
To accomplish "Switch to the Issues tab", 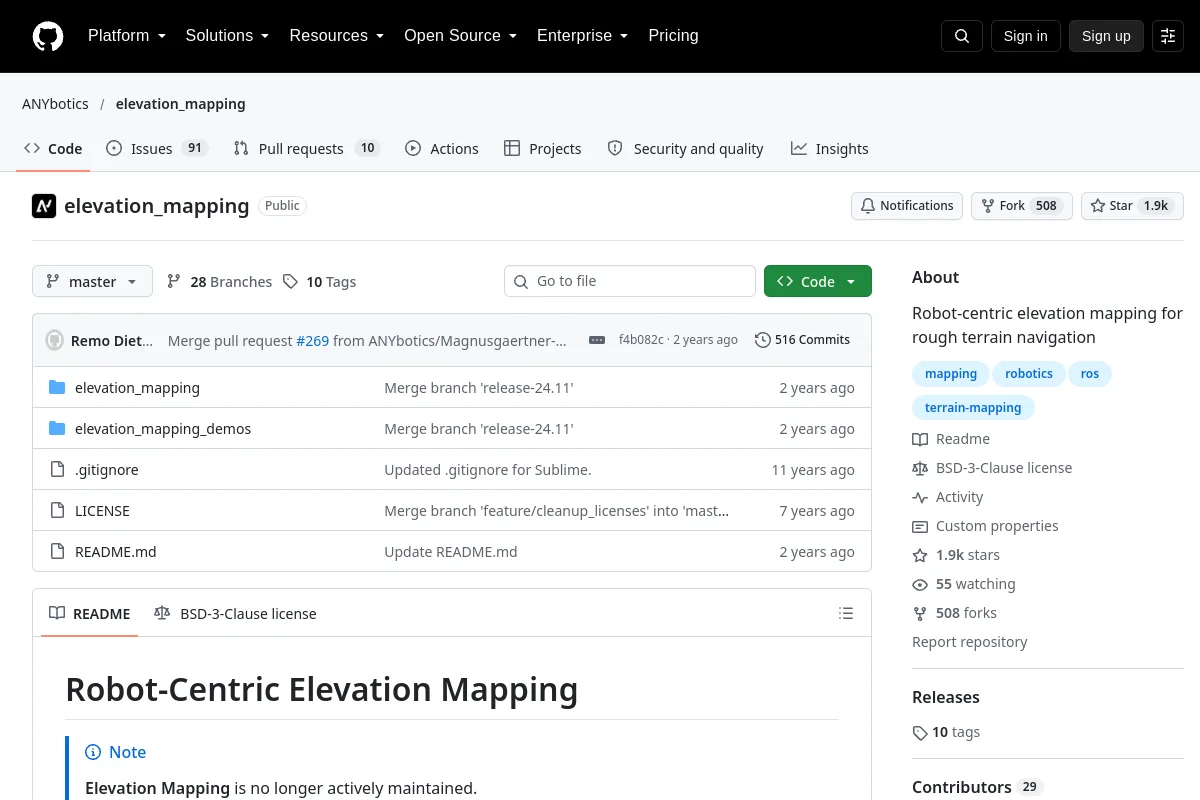I will coord(156,148).
